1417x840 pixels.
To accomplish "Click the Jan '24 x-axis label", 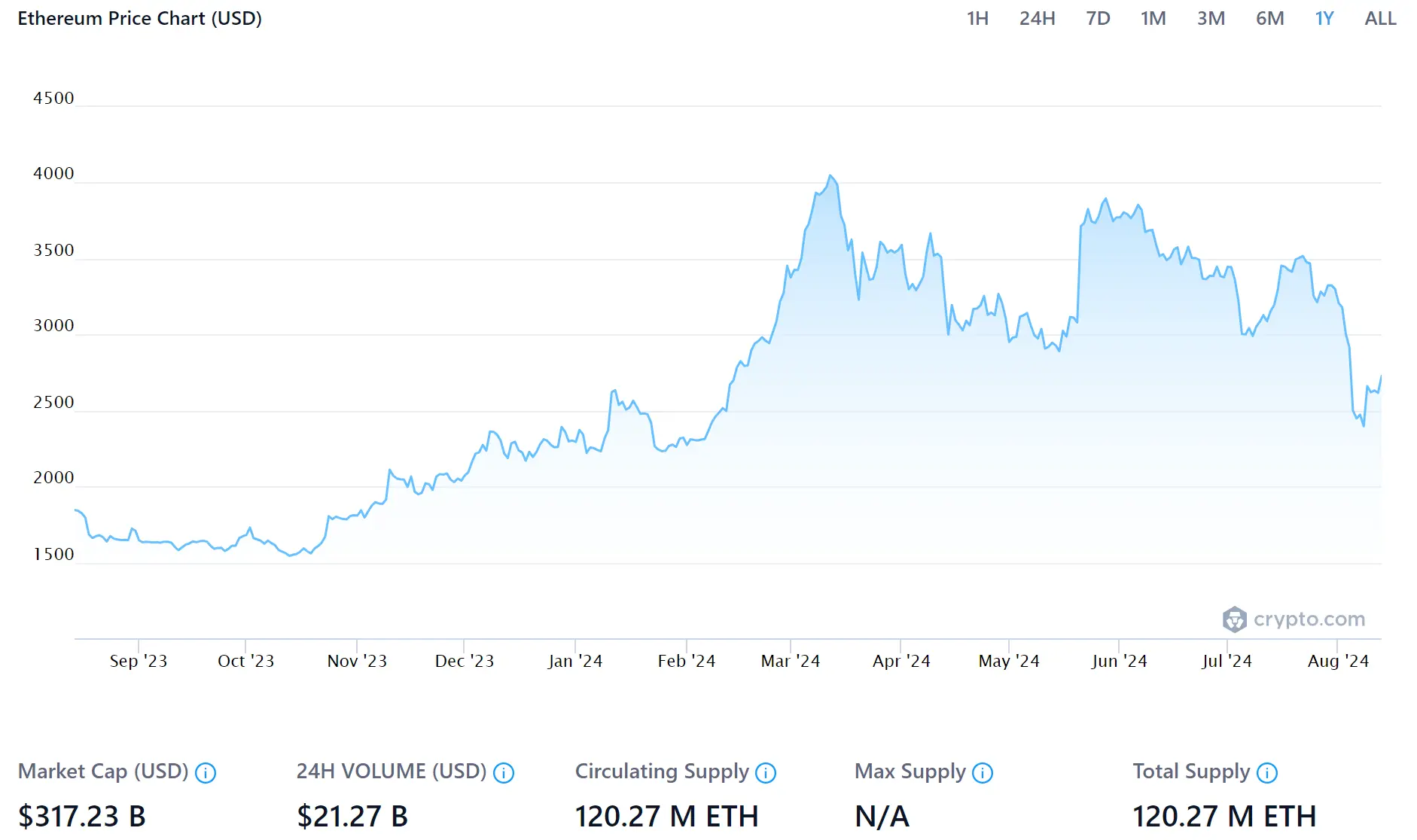I will tap(575, 661).
